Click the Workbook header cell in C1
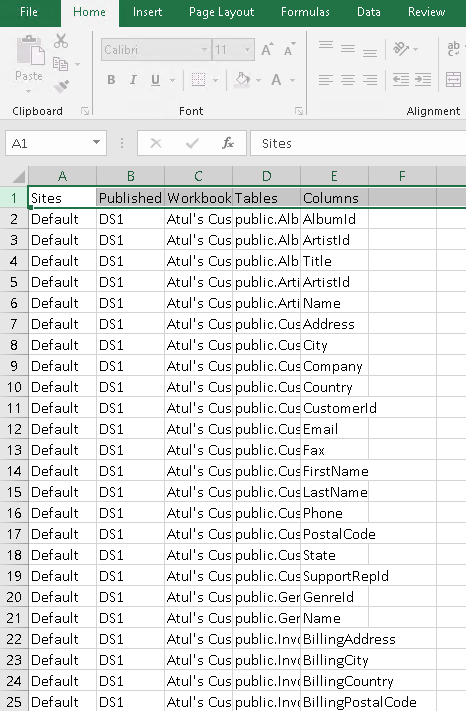The image size is (466, 711). click(x=199, y=198)
